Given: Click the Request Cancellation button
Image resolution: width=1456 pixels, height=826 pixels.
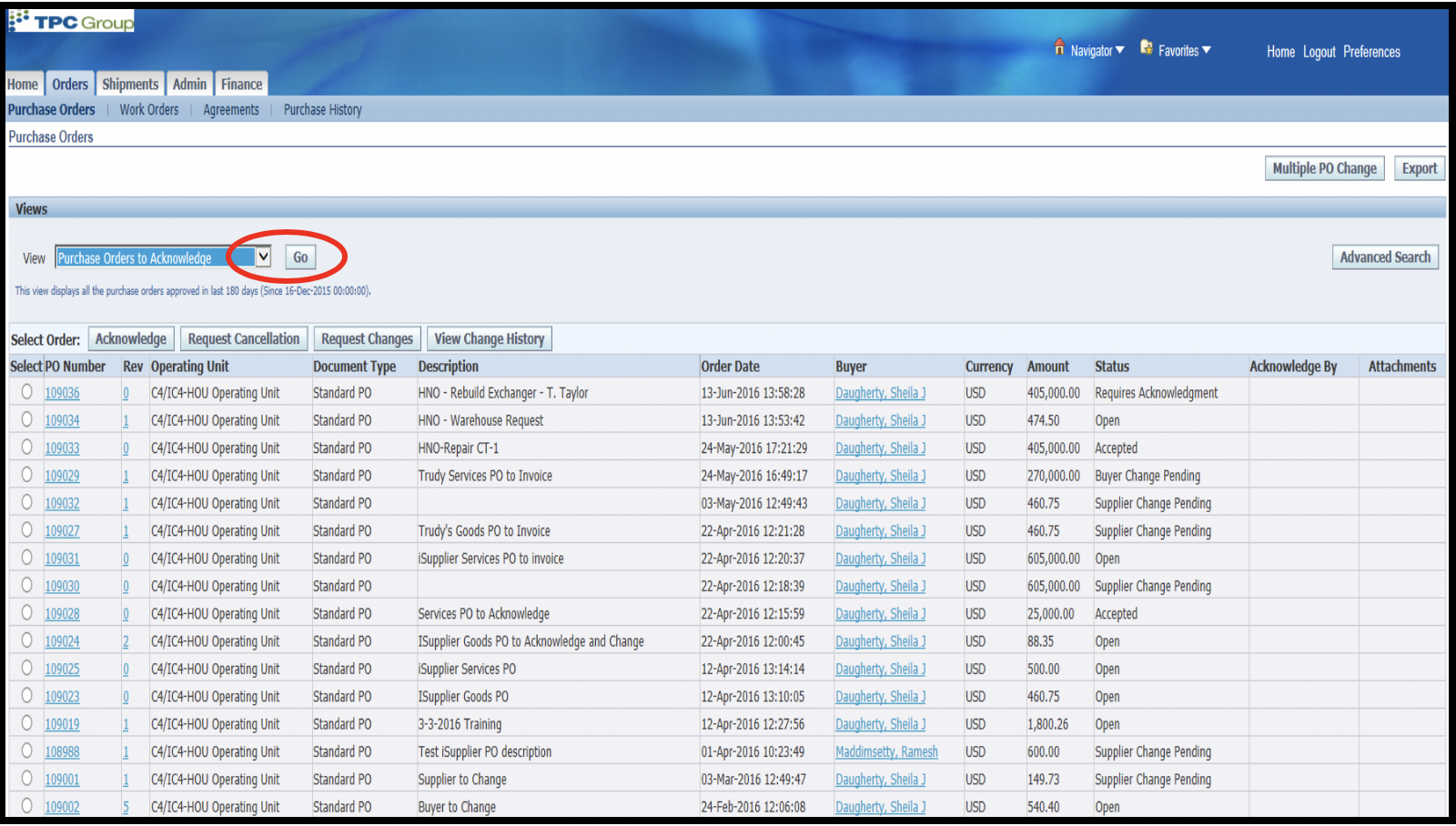Looking at the screenshot, I should pos(244,338).
